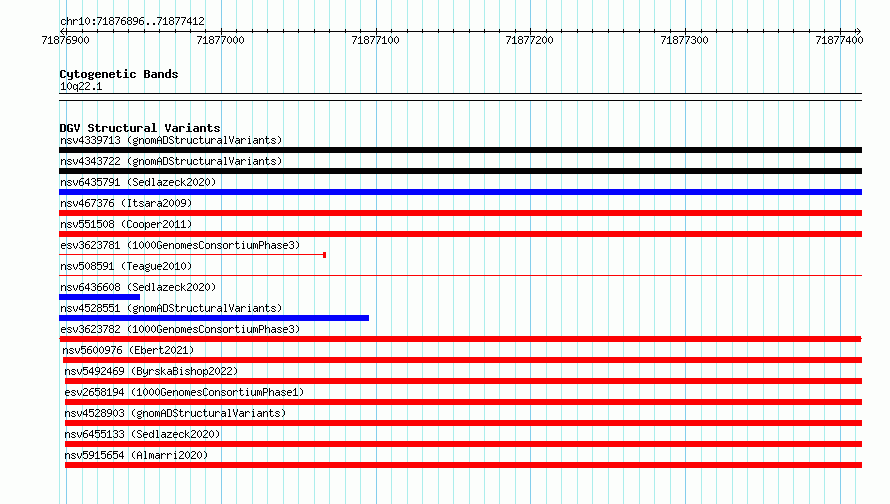890x504 pixels.
Task: Click the right arrow end of ruler
Action: tap(859, 31)
